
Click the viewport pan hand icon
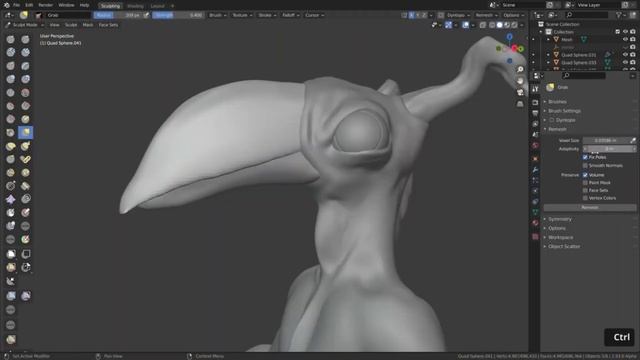(520, 81)
